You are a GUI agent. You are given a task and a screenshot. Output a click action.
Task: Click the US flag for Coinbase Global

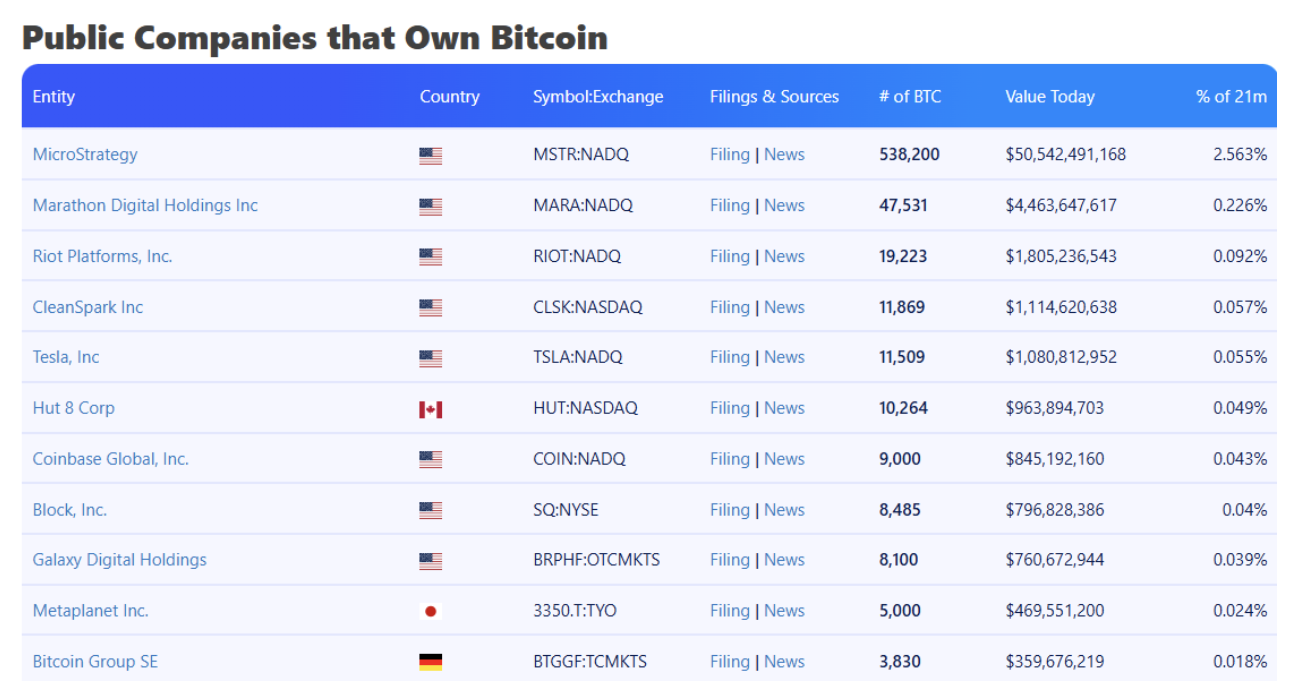tap(430, 460)
